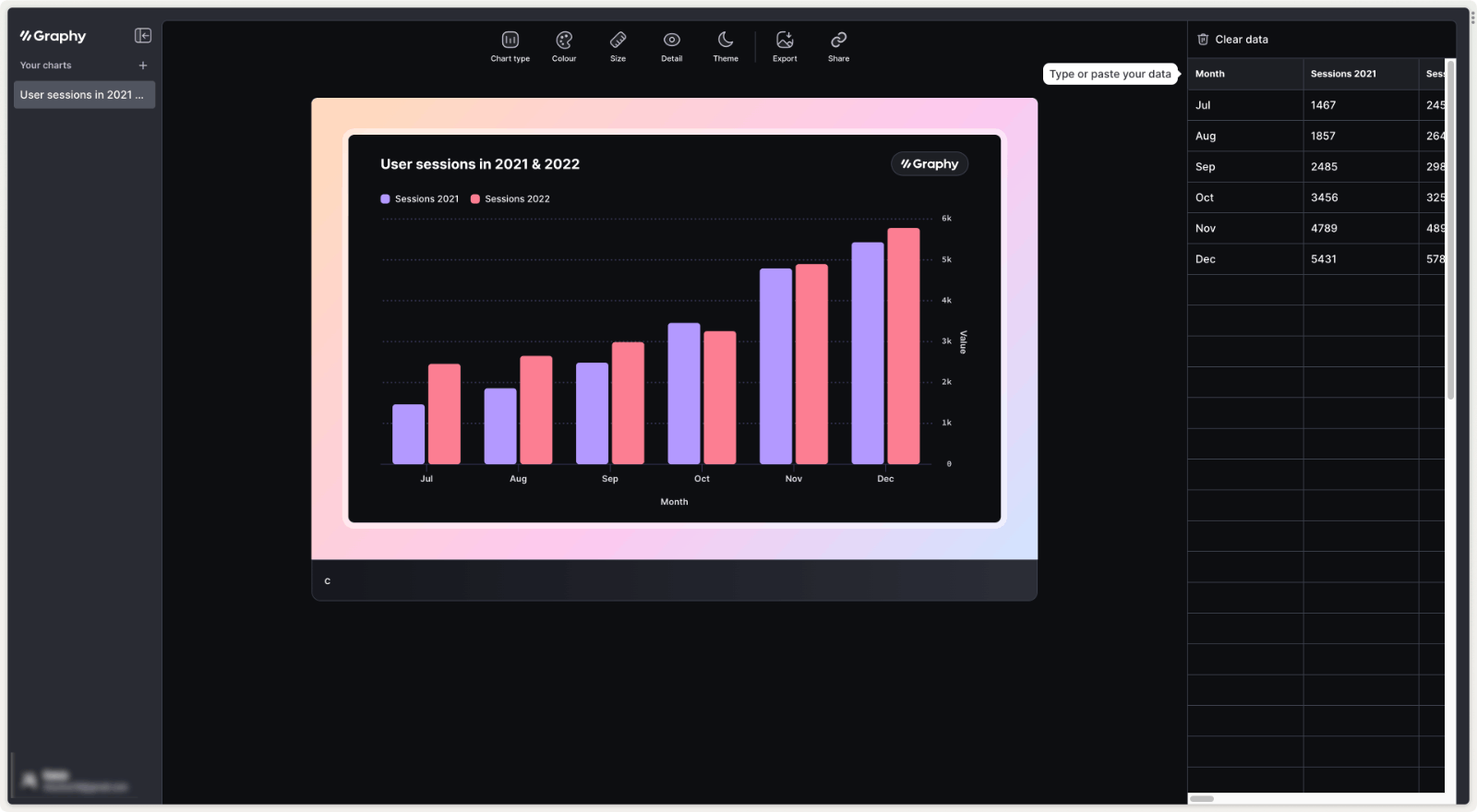Select the 'Dec' month cell

(1245, 259)
